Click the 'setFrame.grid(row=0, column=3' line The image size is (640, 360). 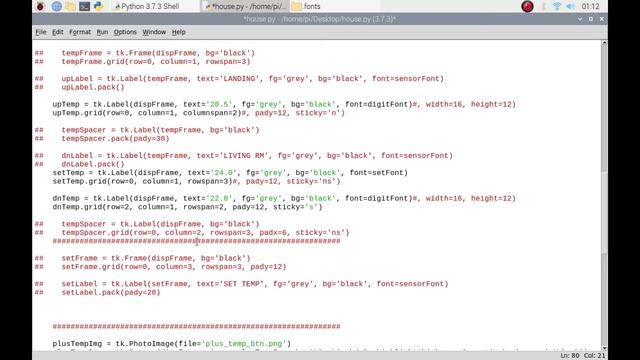point(160,267)
